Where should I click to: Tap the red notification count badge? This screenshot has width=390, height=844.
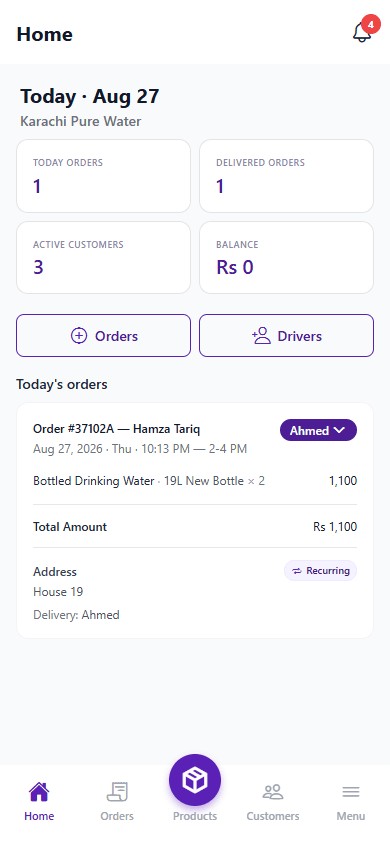click(x=371, y=24)
